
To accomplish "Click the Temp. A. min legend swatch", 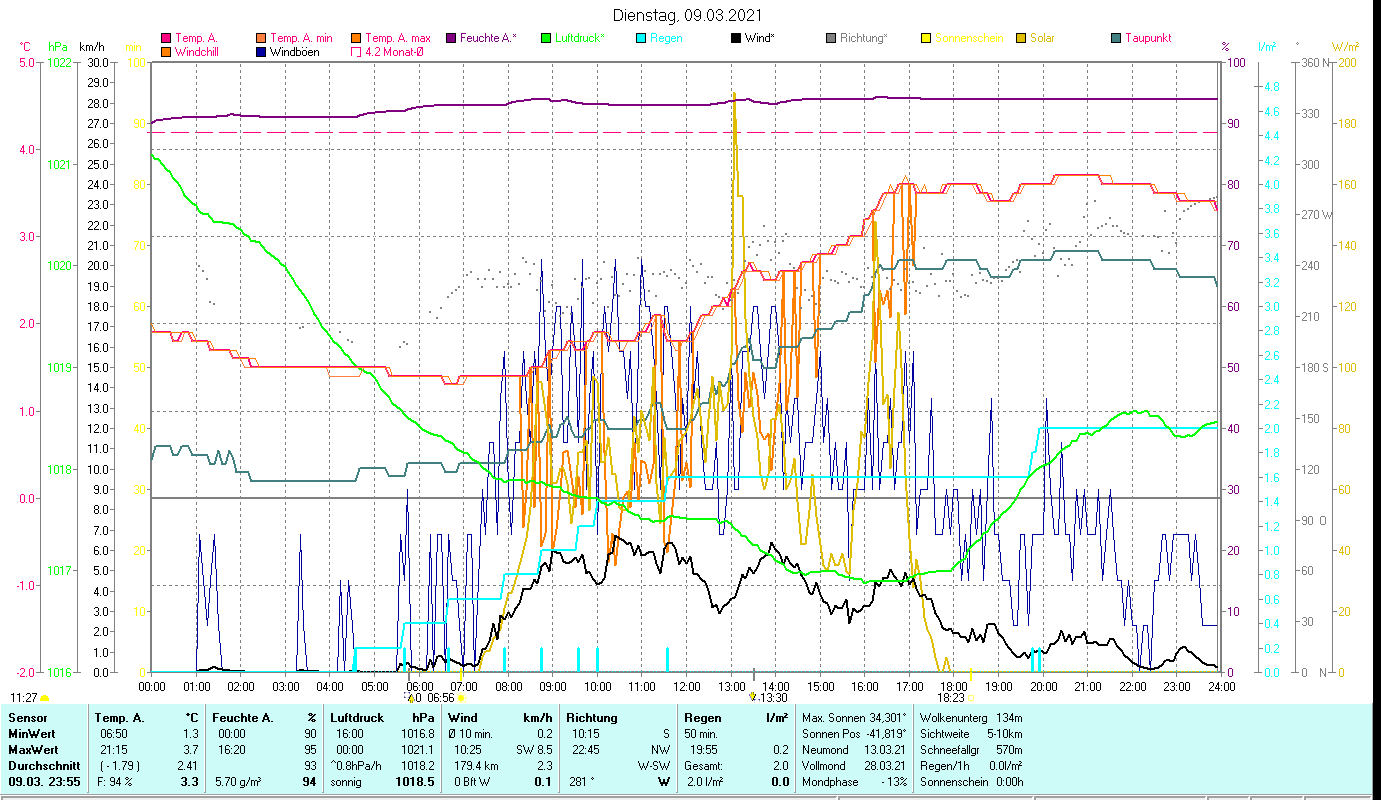I will point(262,38).
